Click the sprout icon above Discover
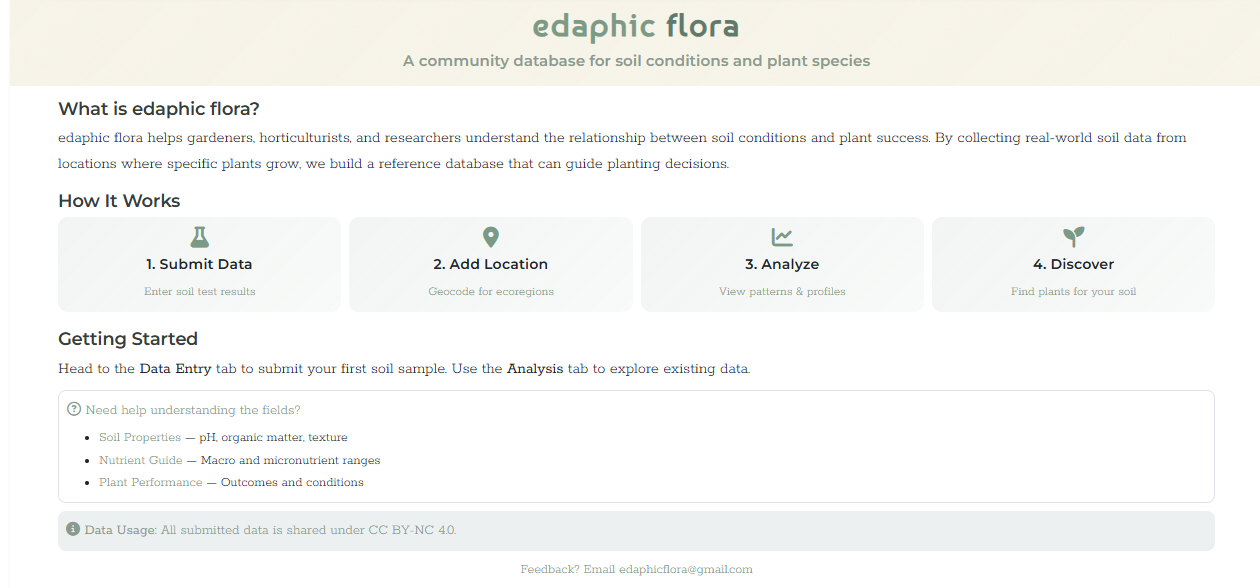 pos(1073,237)
